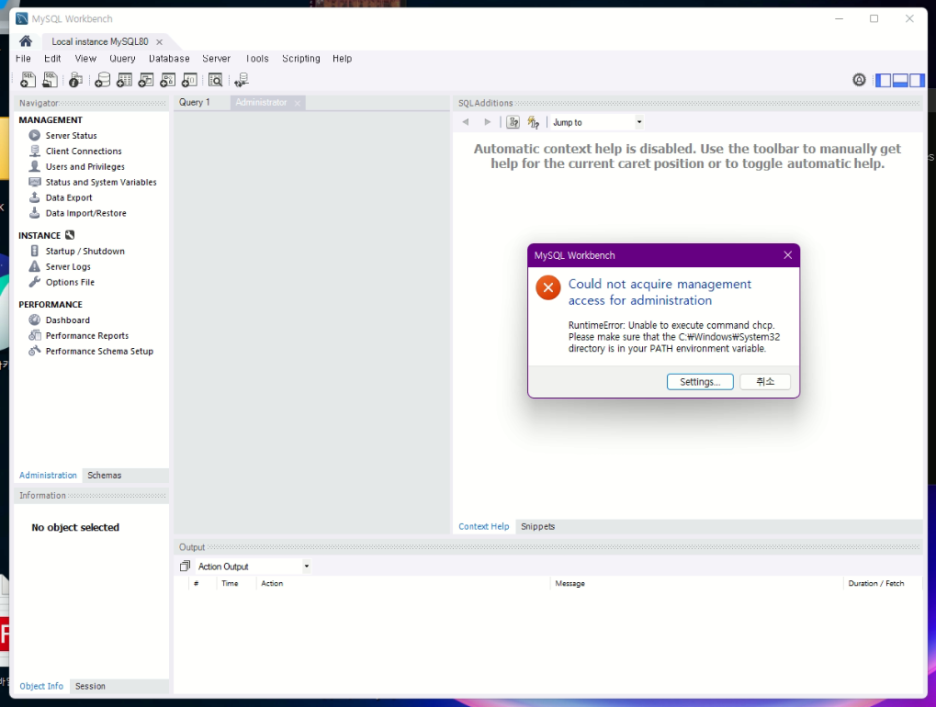
Task: Close the MySQL Workbench error dialog
Action: click(x=787, y=255)
